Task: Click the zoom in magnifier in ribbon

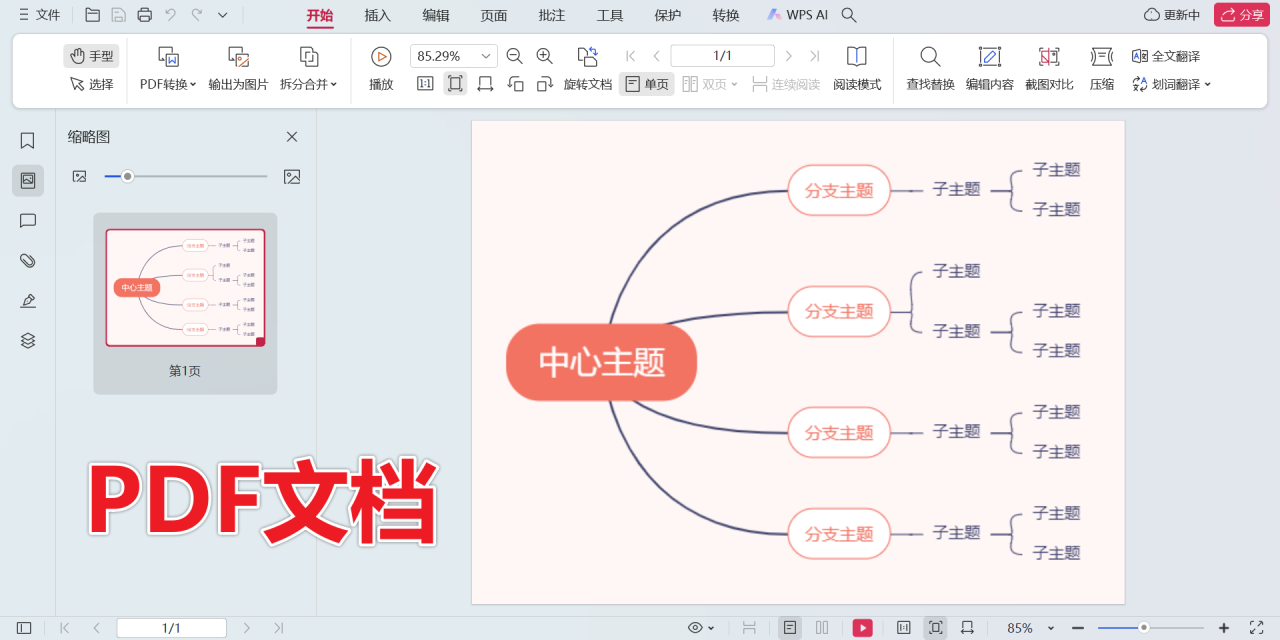Action: tap(545, 56)
